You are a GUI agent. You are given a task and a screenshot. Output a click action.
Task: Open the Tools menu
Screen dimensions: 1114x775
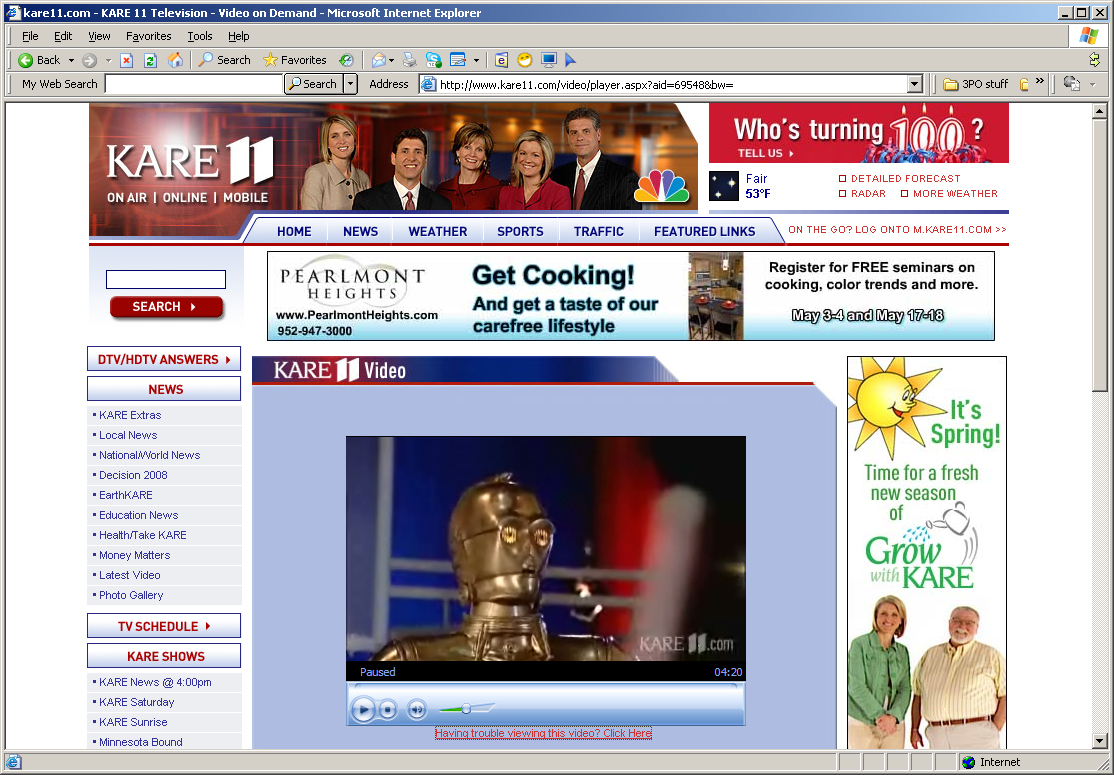(199, 36)
